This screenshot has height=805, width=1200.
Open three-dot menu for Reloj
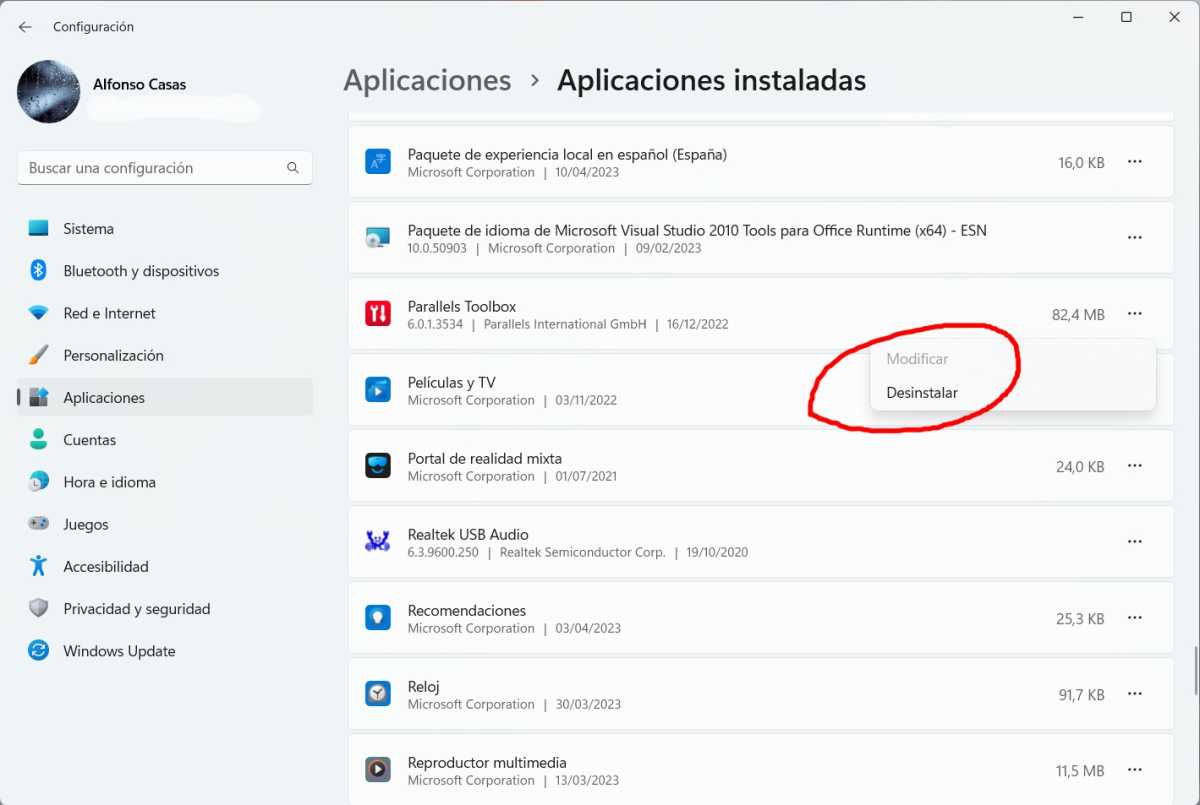(1135, 694)
